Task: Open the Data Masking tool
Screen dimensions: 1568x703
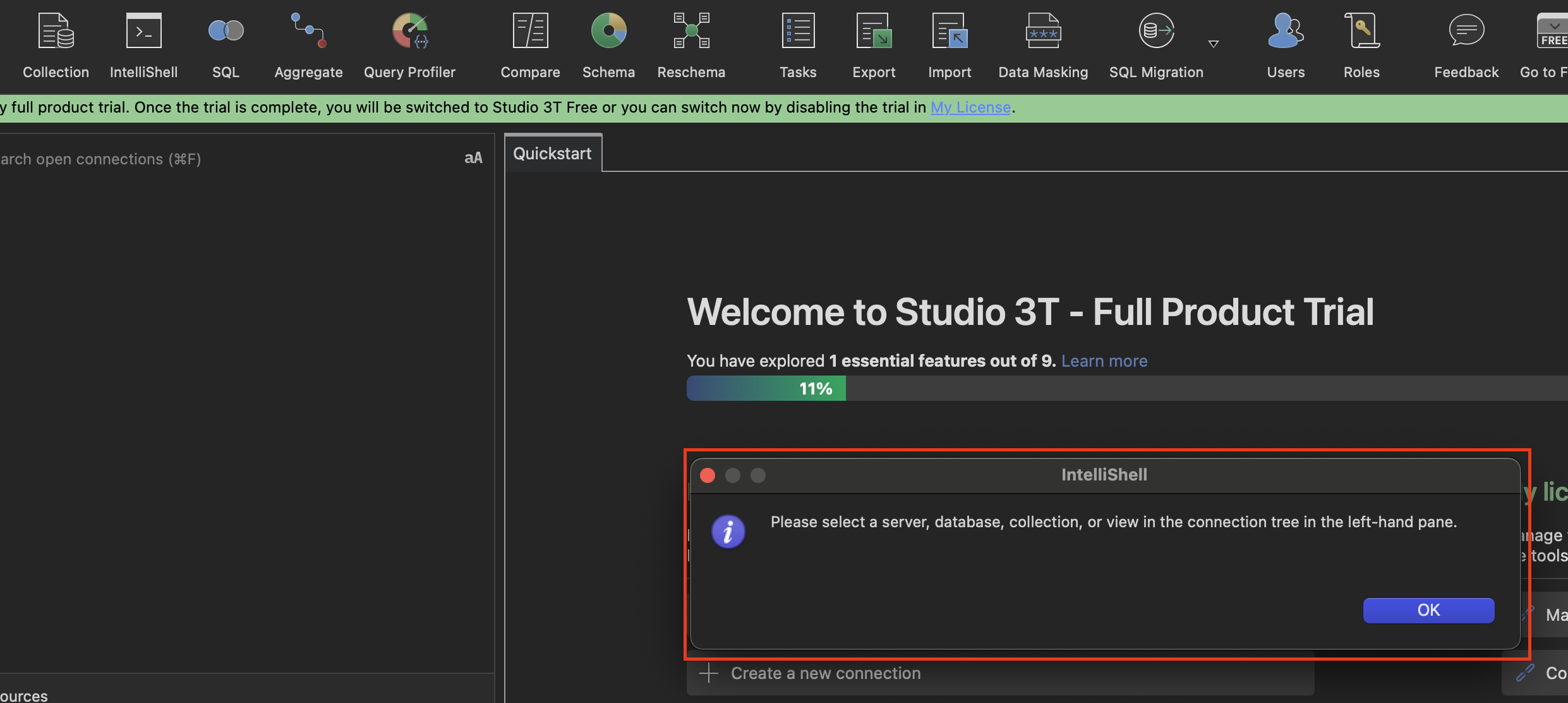Action: [1043, 46]
